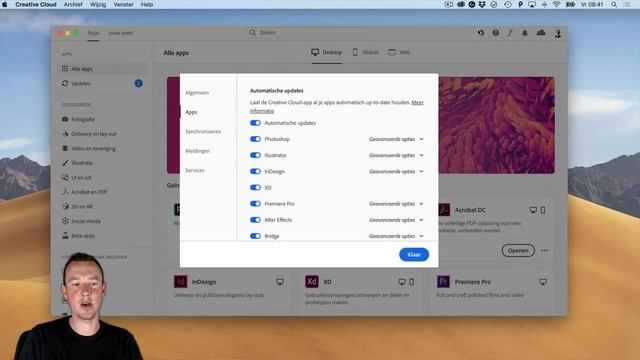Turn off InDesign automatic updates
Viewport: 640px width, 360px height.
coord(255,171)
